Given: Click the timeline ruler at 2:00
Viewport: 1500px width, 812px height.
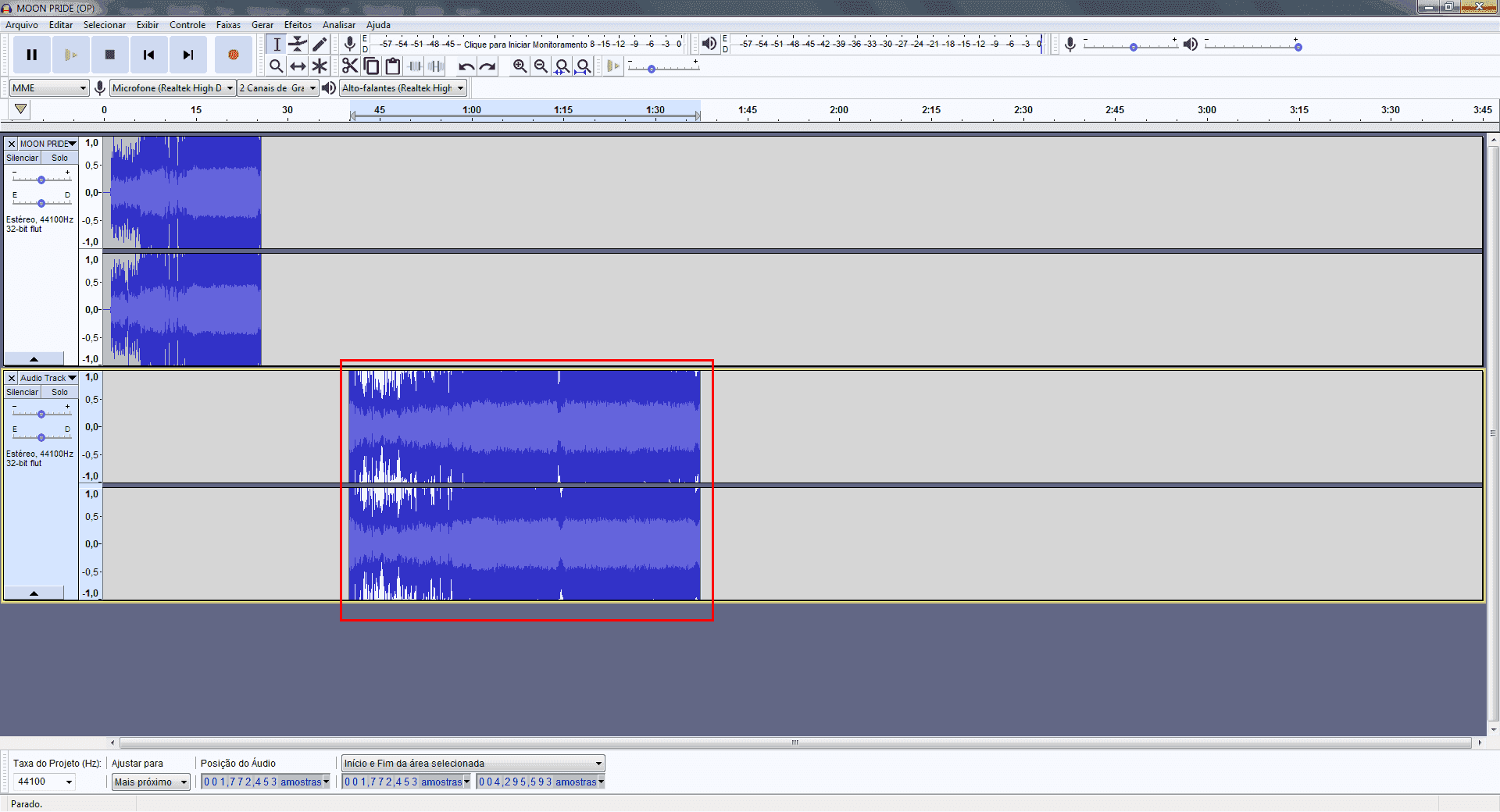Looking at the screenshot, I should 839,110.
